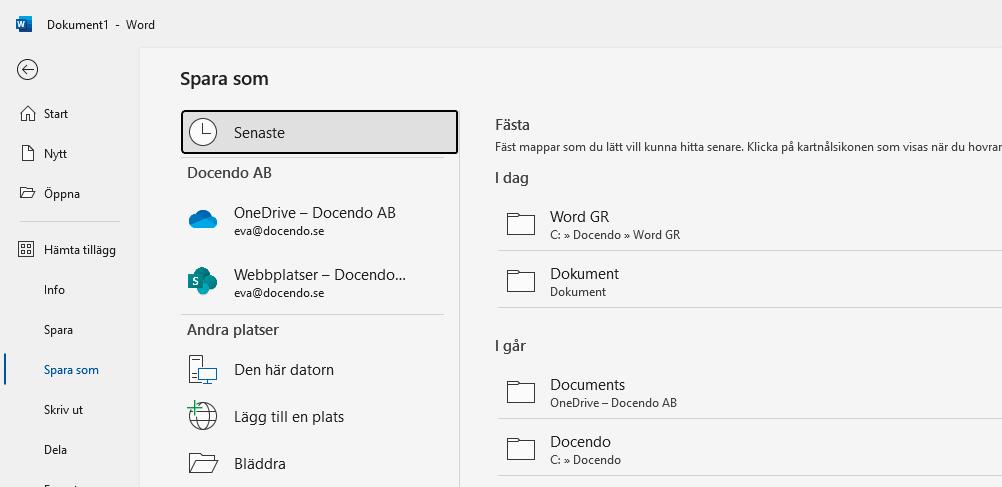Click the Öppna folder icon
This screenshot has width=1002, height=487.
pos(27,193)
